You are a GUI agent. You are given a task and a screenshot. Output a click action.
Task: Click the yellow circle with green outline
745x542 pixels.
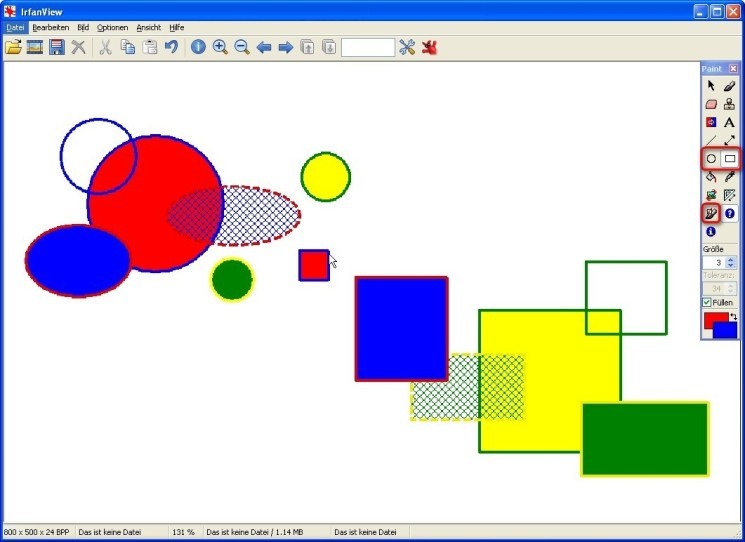point(325,177)
